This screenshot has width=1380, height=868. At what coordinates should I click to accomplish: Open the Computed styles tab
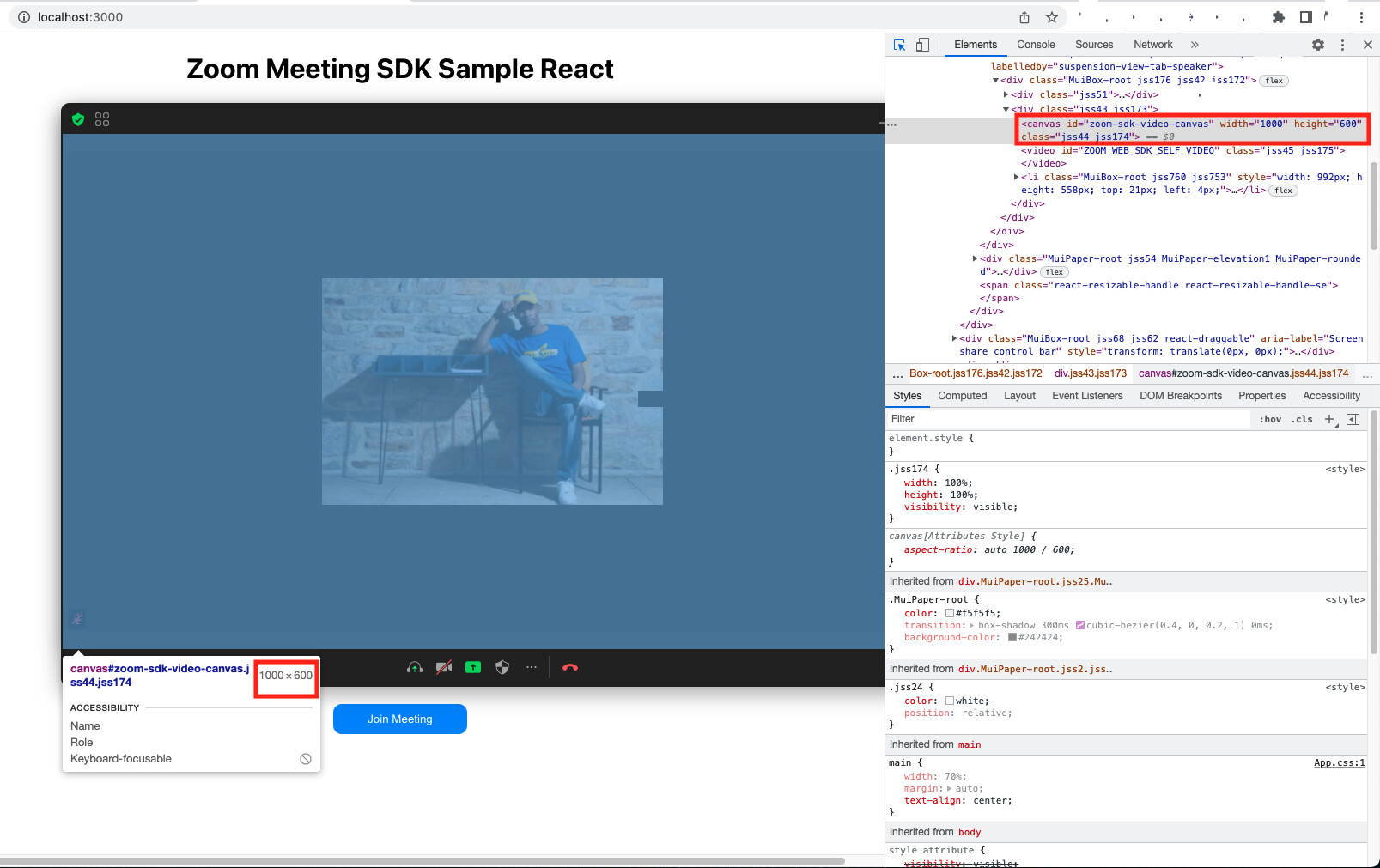[x=963, y=396]
